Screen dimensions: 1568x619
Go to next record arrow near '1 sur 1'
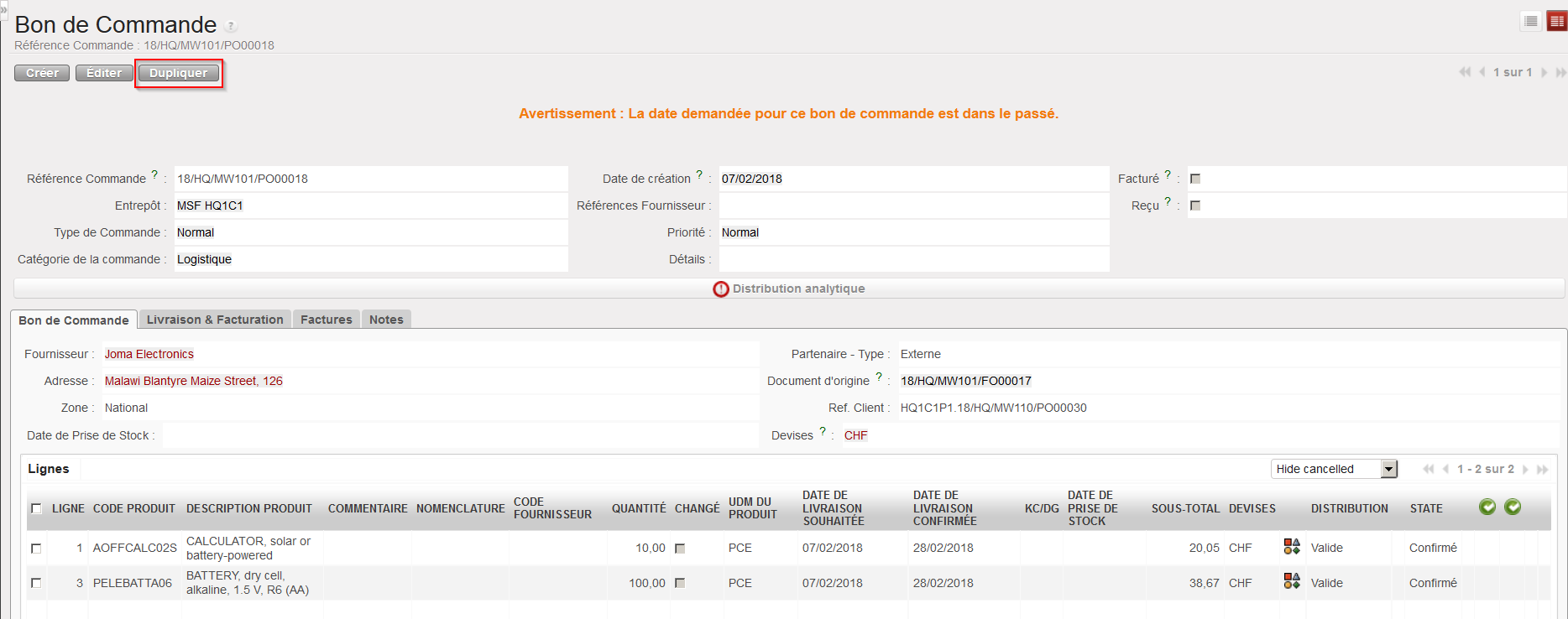[1544, 72]
